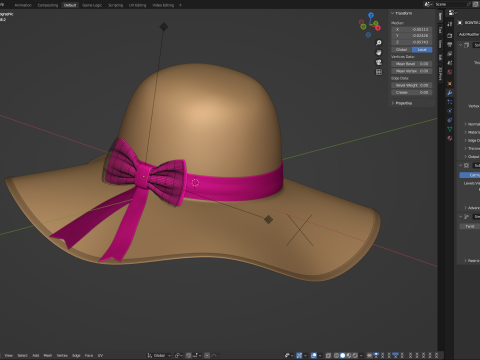This screenshot has height=360, width=480.
Task: Toggle X-ray display in viewport header
Action: pyautogui.click(x=328, y=355)
